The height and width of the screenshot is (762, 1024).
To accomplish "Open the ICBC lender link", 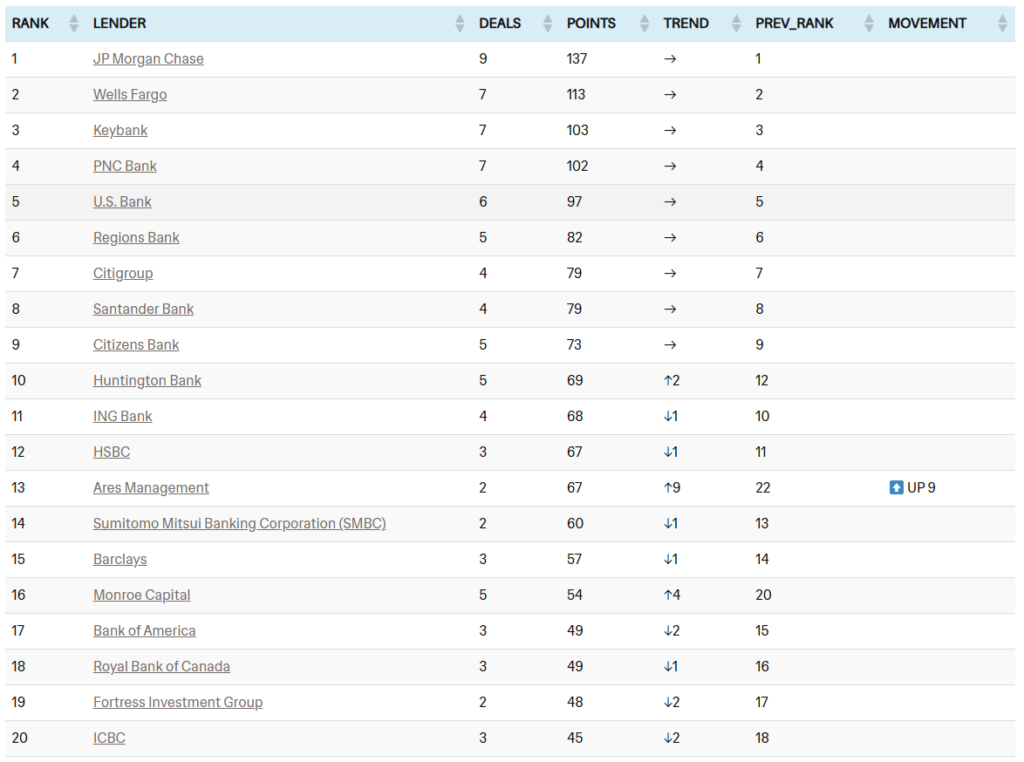I will tap(109, 738).
